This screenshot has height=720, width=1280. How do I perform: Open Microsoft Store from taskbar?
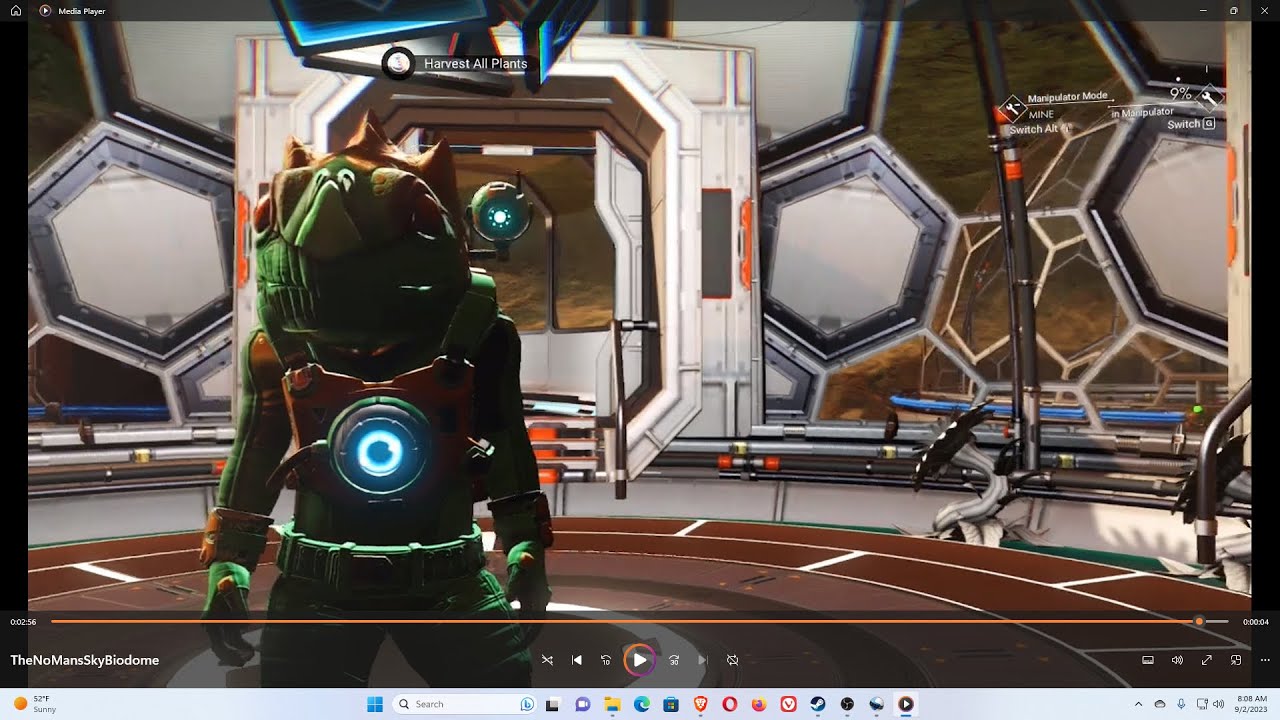[x=670, y=704]
